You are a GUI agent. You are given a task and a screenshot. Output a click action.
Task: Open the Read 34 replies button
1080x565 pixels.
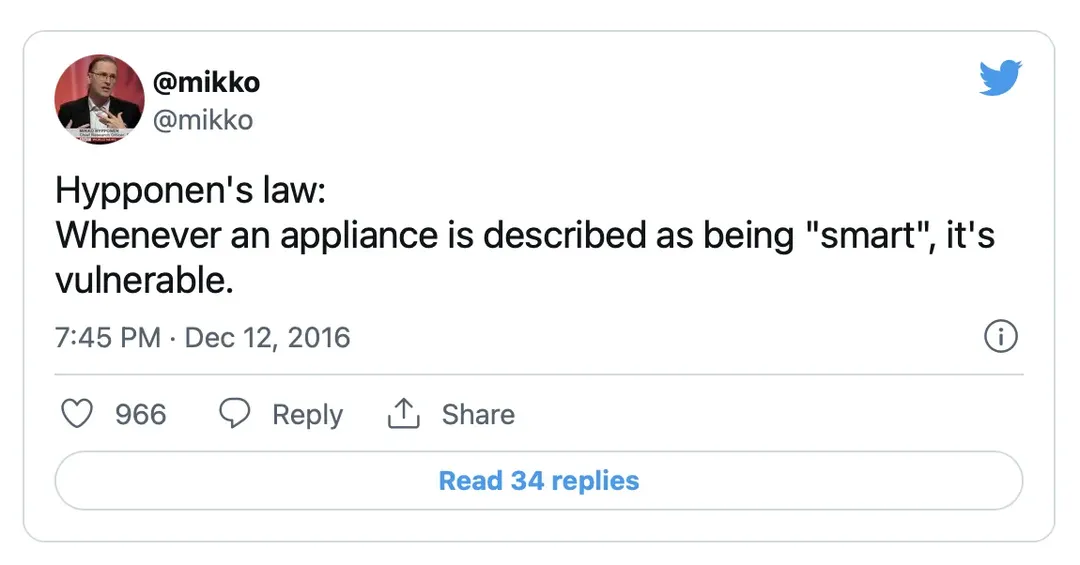(539, 481)
